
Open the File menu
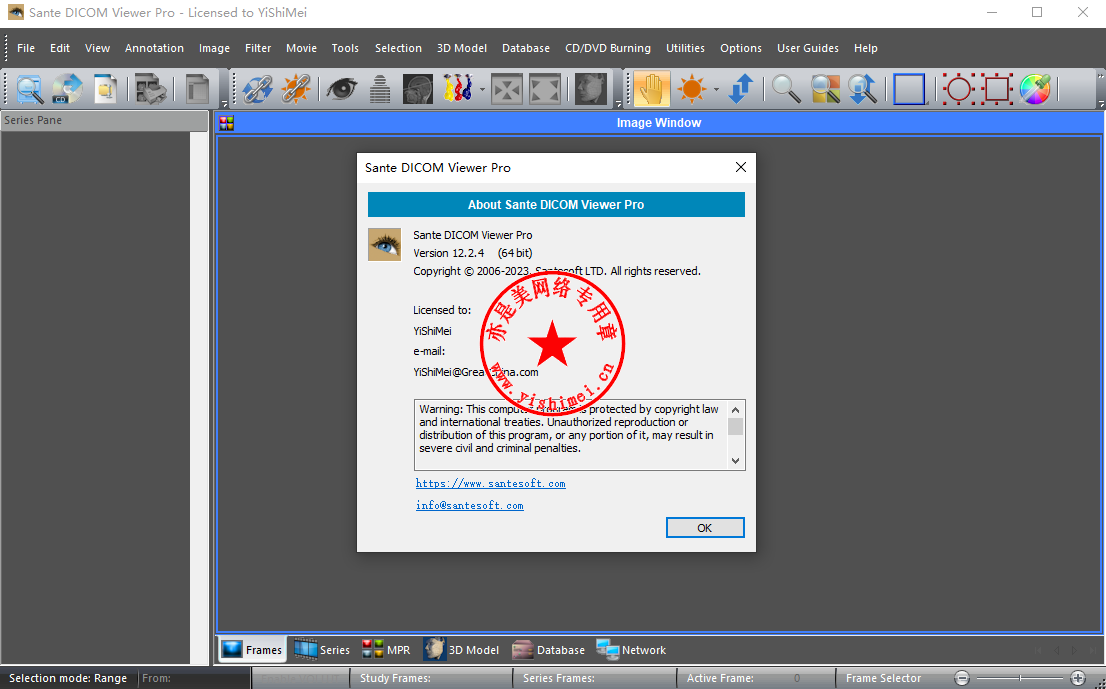pyautogui.click(x=26, y=48)
